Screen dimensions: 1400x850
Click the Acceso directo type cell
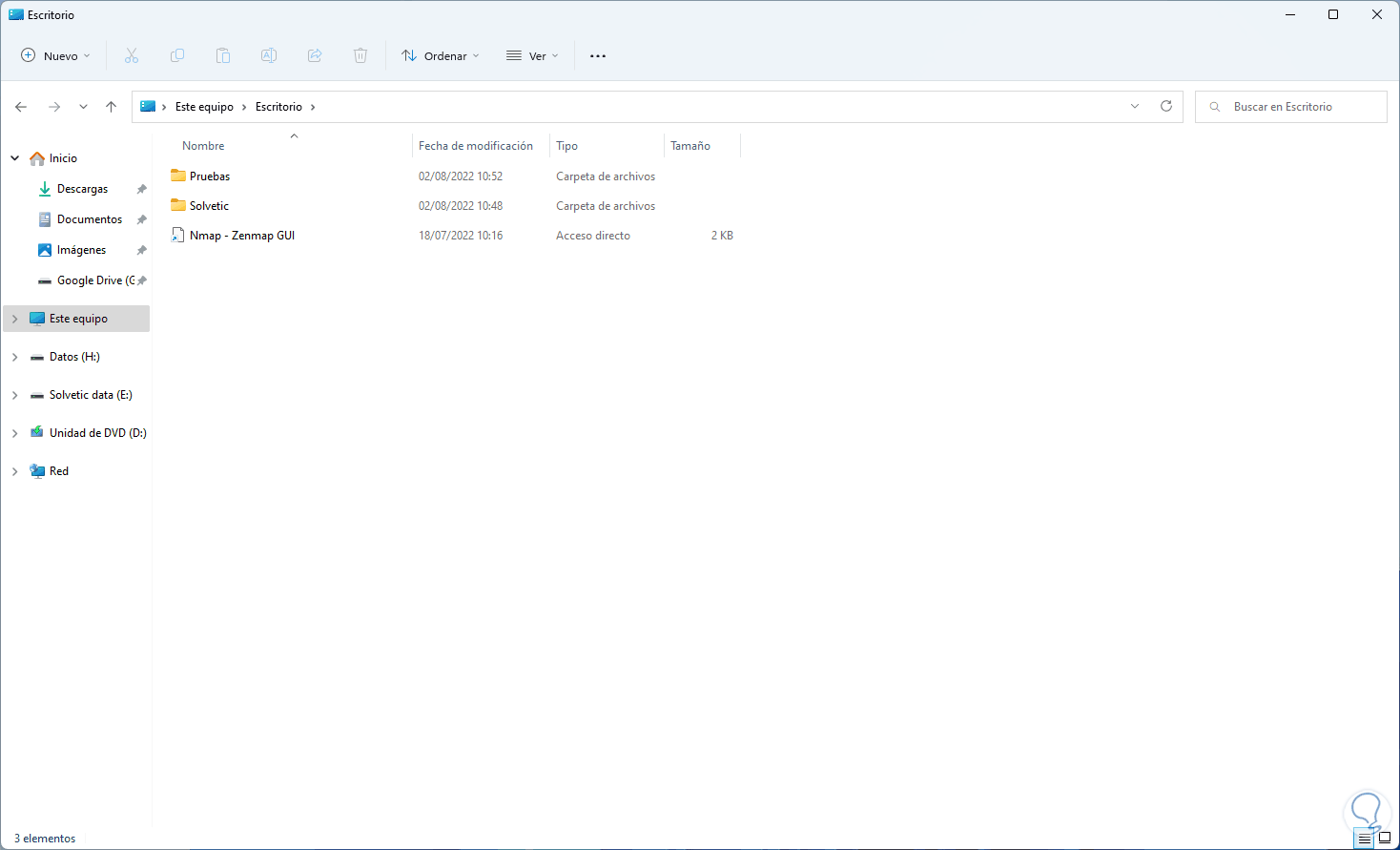(593, 236)
